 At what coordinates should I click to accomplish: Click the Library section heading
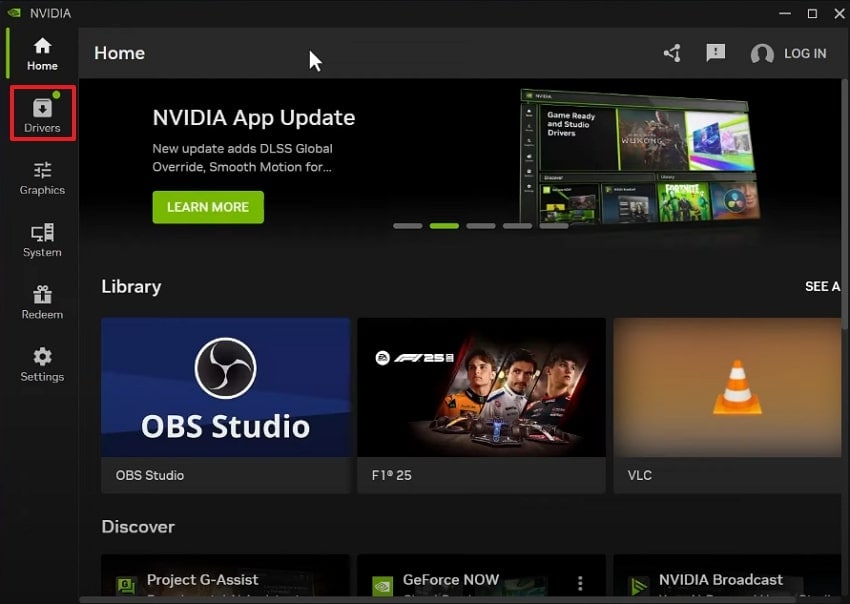tap(131, 286)
